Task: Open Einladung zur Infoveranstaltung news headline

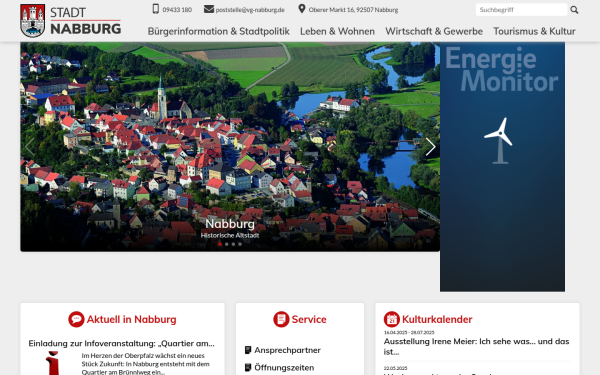Action: click(x=121, y=343)
